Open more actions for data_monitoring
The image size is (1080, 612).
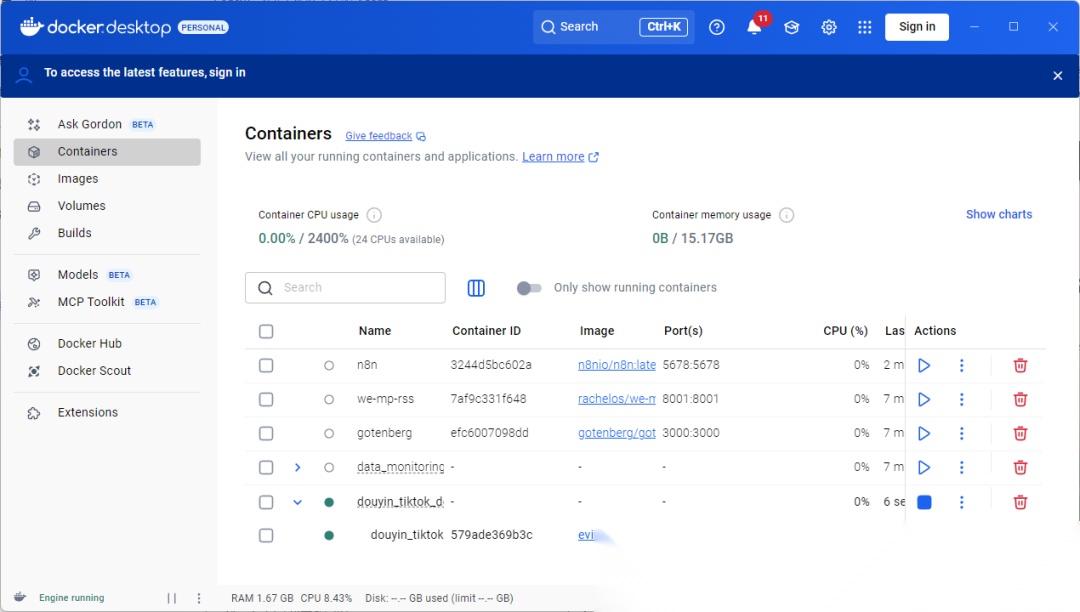click(962, 467)
